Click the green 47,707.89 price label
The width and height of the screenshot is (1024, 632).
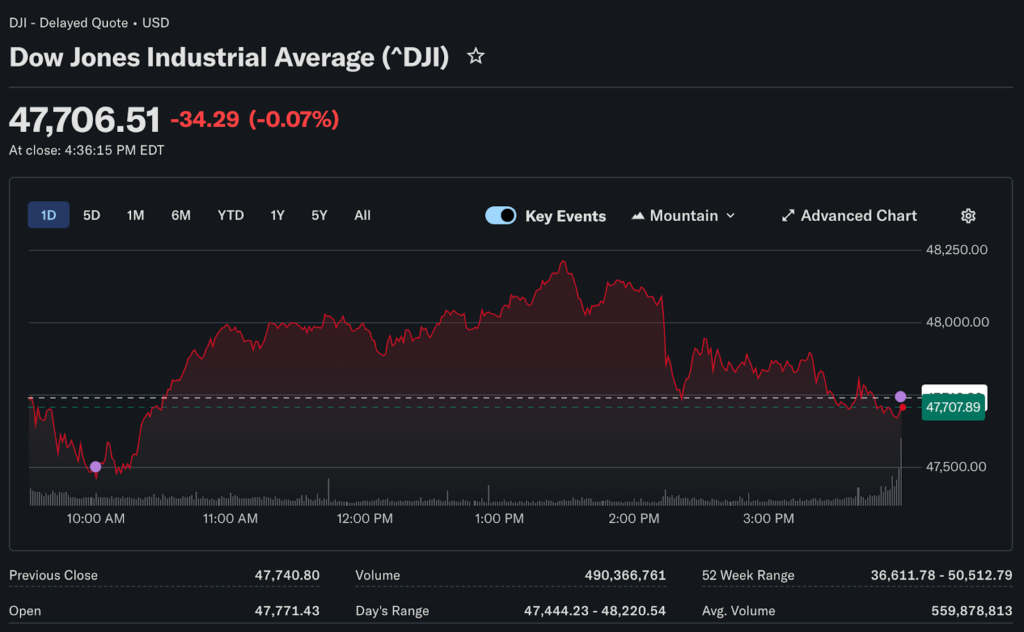click(953, 408)
